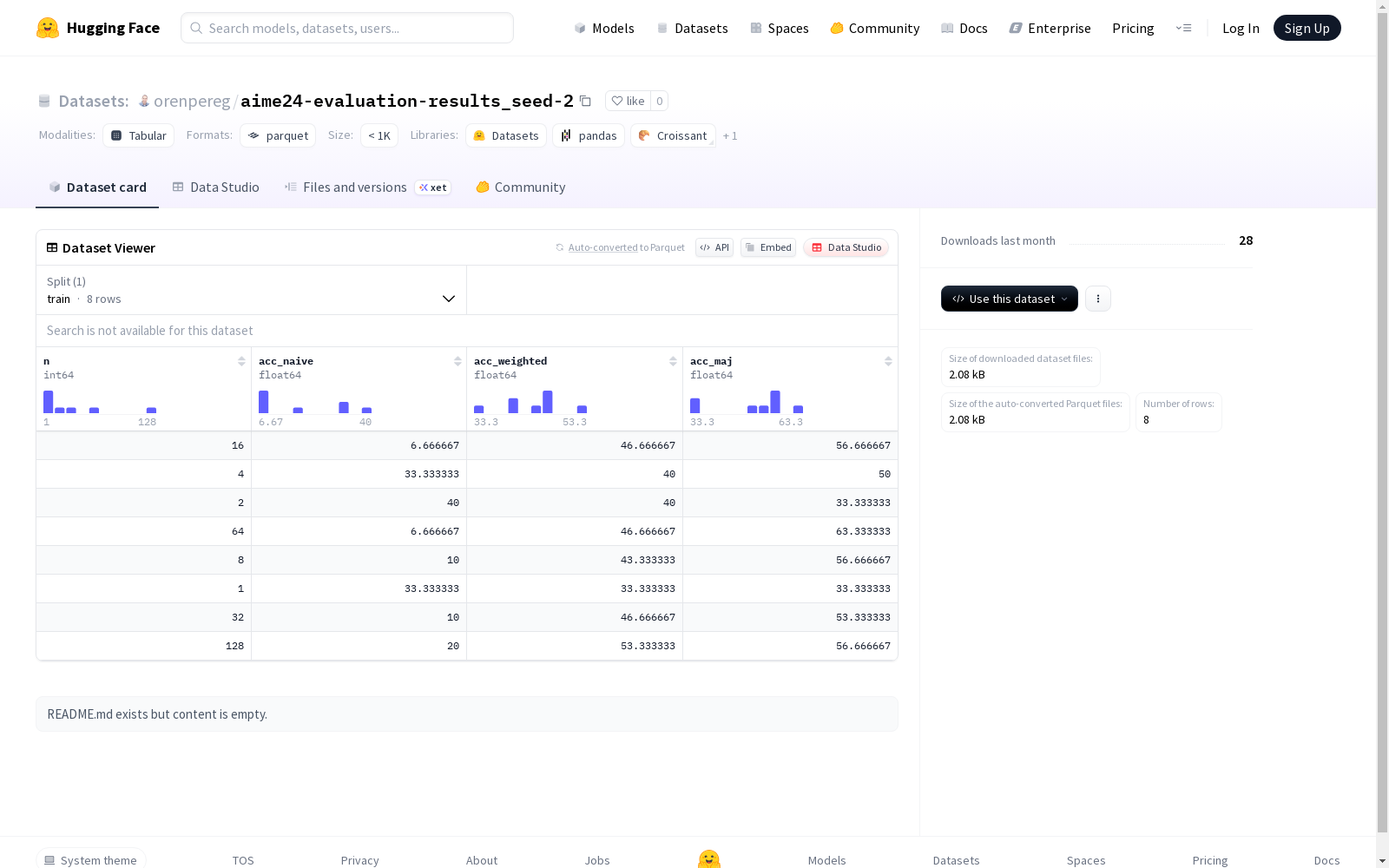Open the TOS footer link
Screen dimensions: 1389x868
(x=243, y=860)
